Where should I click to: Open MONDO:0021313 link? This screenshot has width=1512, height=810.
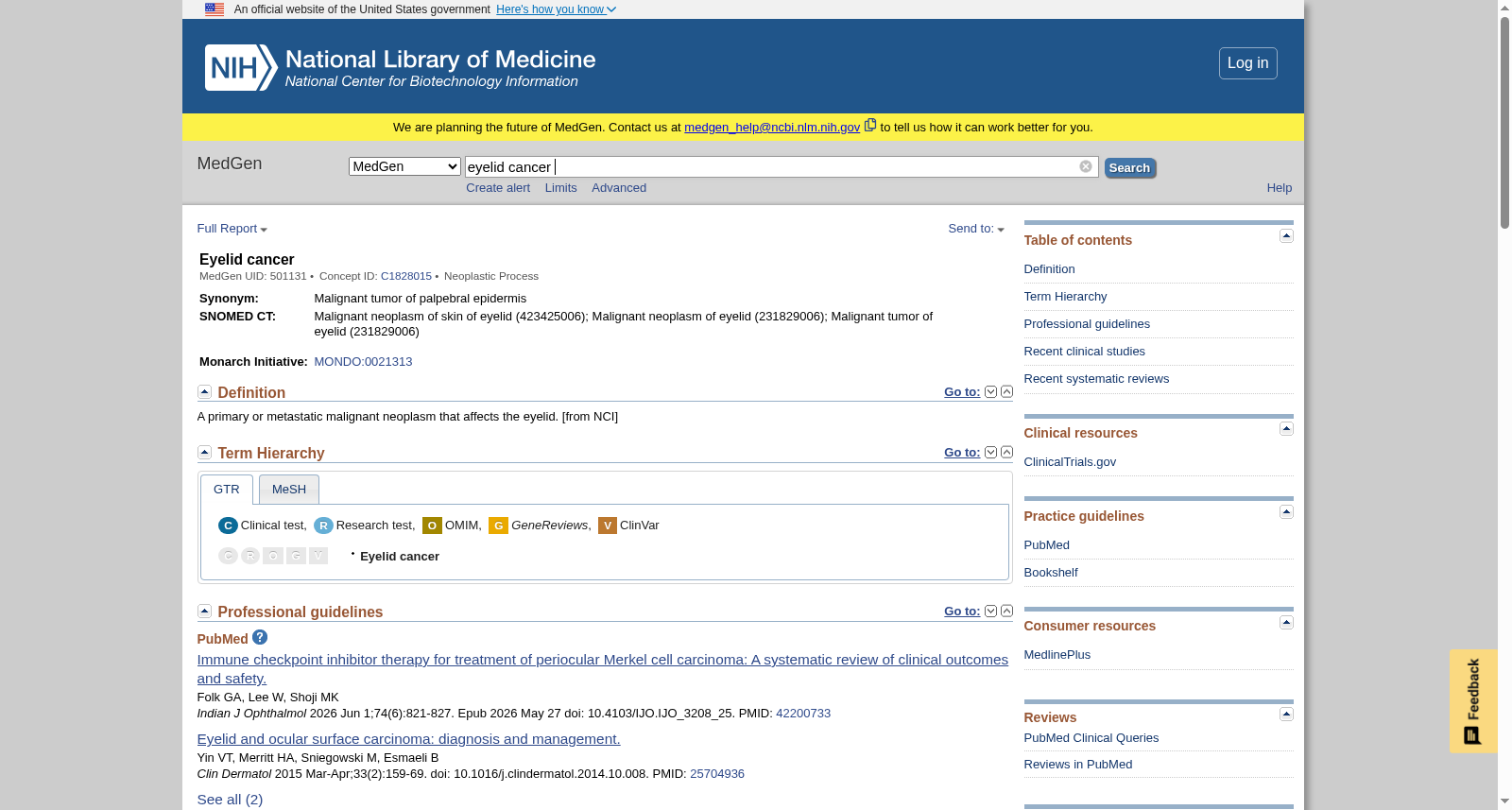click(363, 362)
